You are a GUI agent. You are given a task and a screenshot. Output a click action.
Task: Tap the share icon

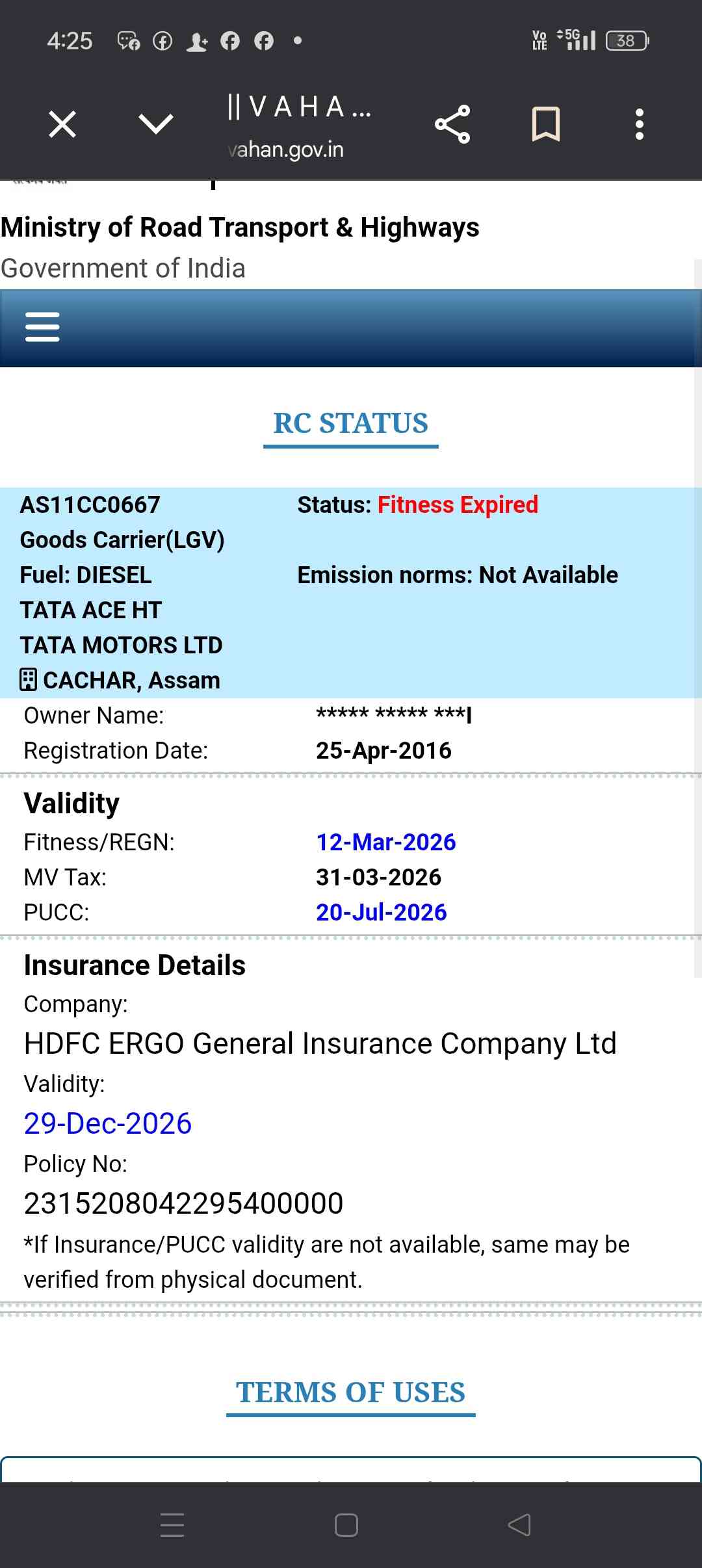(452, 124)
